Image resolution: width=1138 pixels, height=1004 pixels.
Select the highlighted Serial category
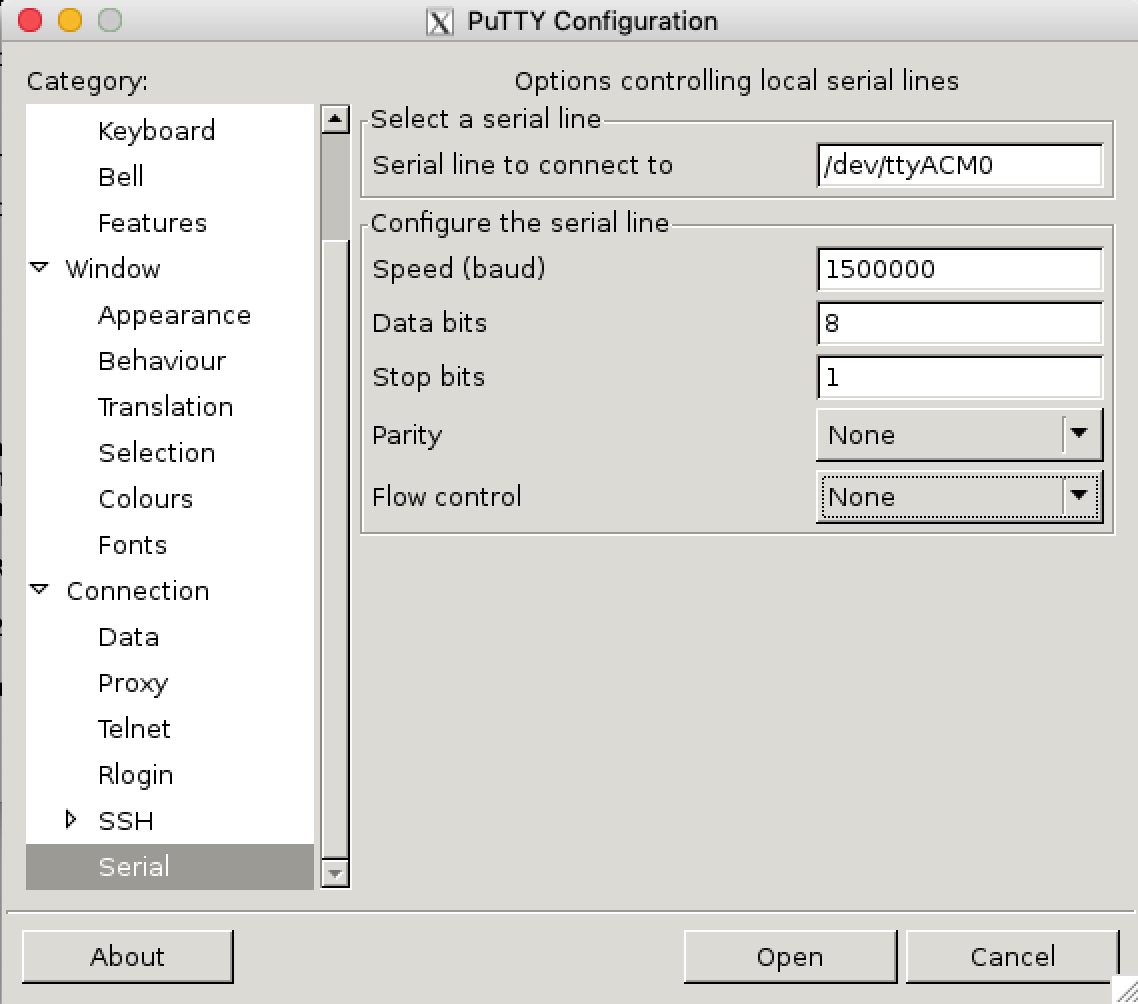coord(170,867)
